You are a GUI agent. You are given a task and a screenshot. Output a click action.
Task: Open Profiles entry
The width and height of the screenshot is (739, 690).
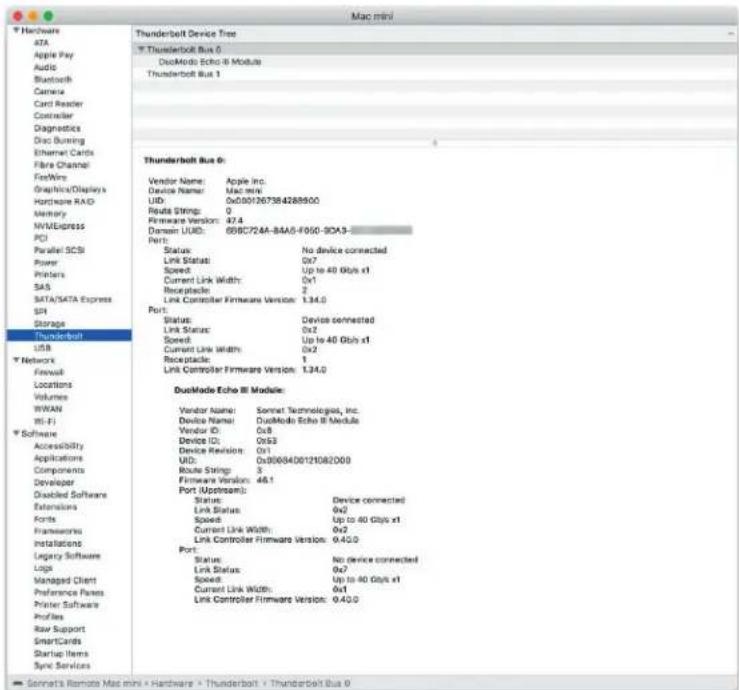49,616
